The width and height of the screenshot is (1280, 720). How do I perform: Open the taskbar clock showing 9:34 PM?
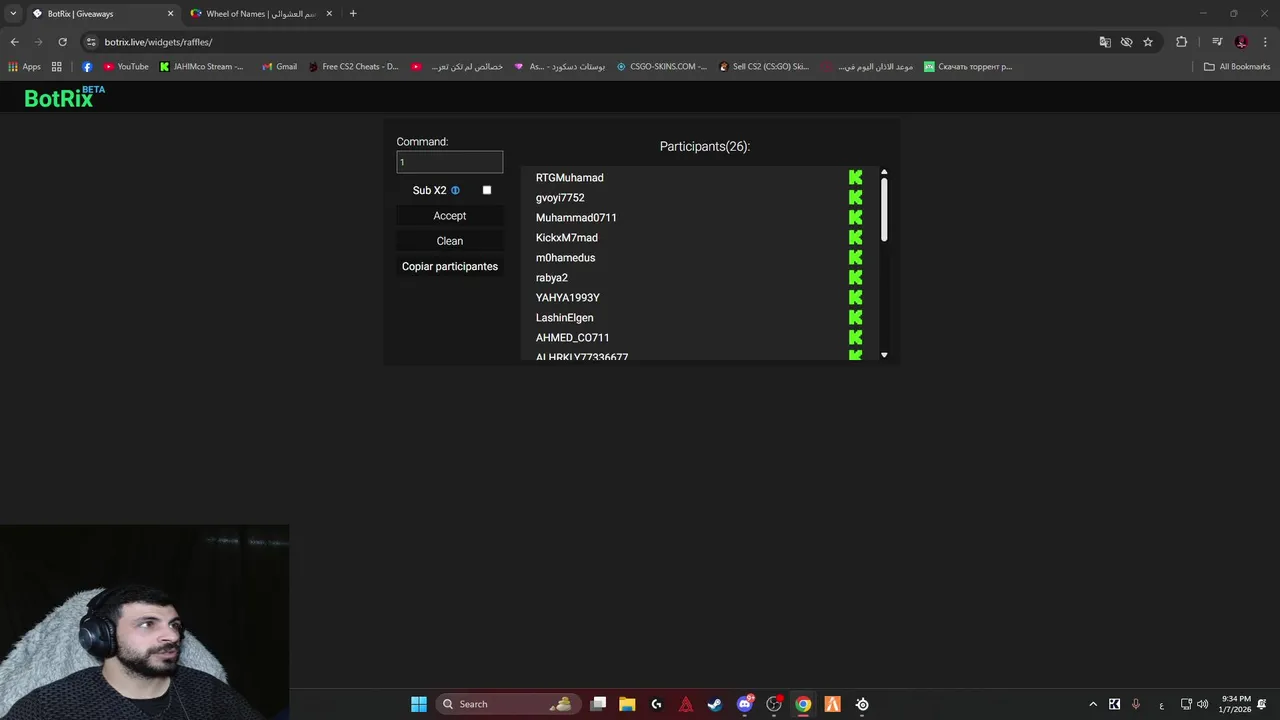1234,704
